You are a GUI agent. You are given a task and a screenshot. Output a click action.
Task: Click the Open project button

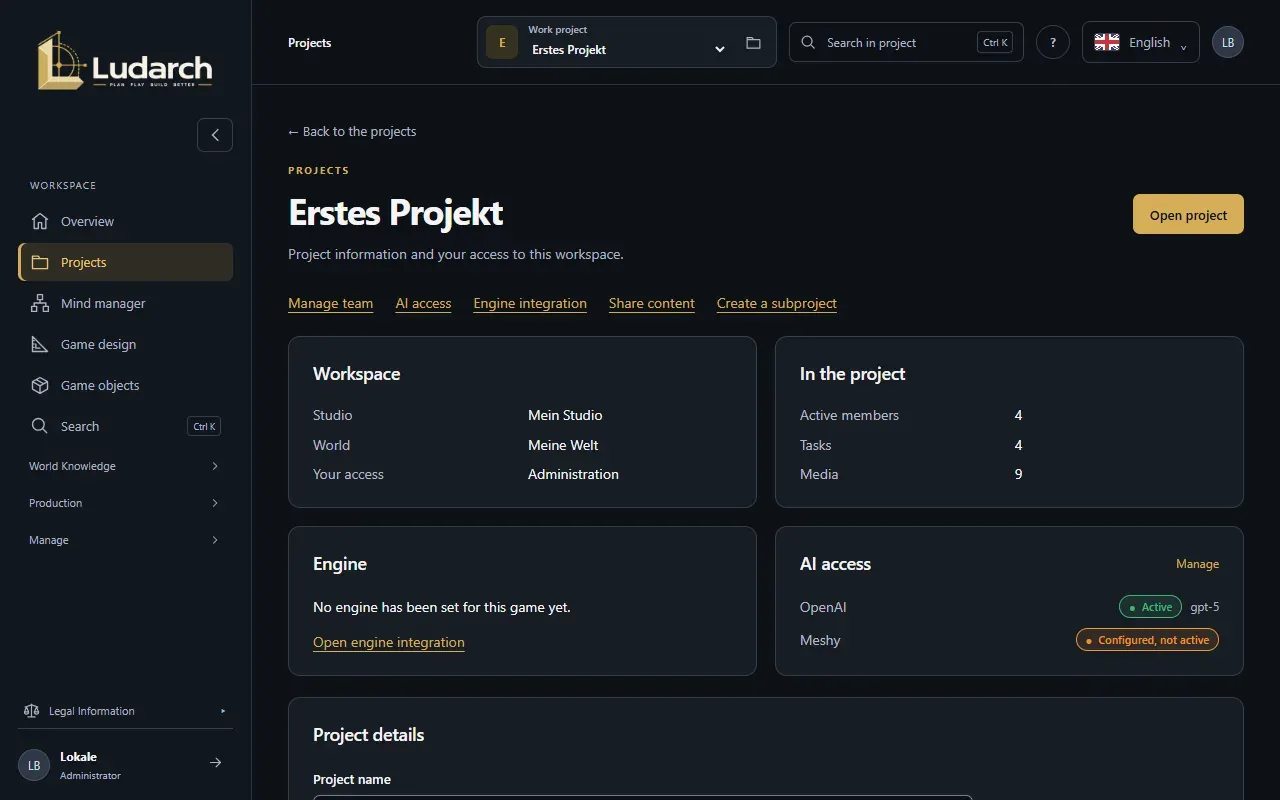tap(1188, 214)
